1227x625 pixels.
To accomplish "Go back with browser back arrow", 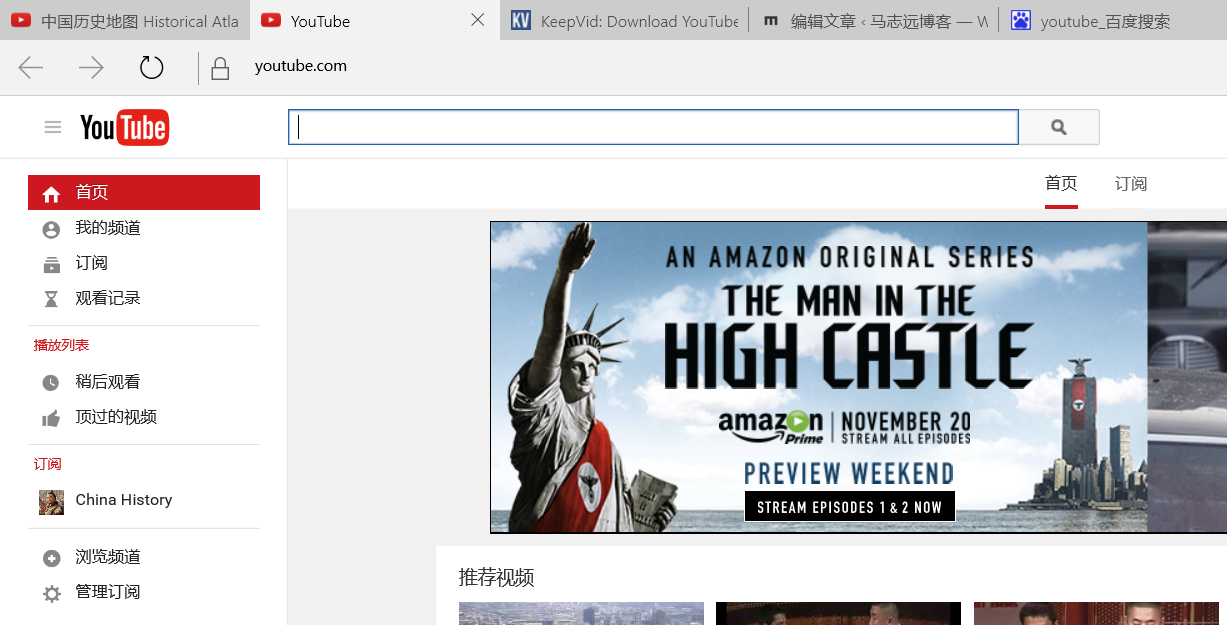I will 31,67.
